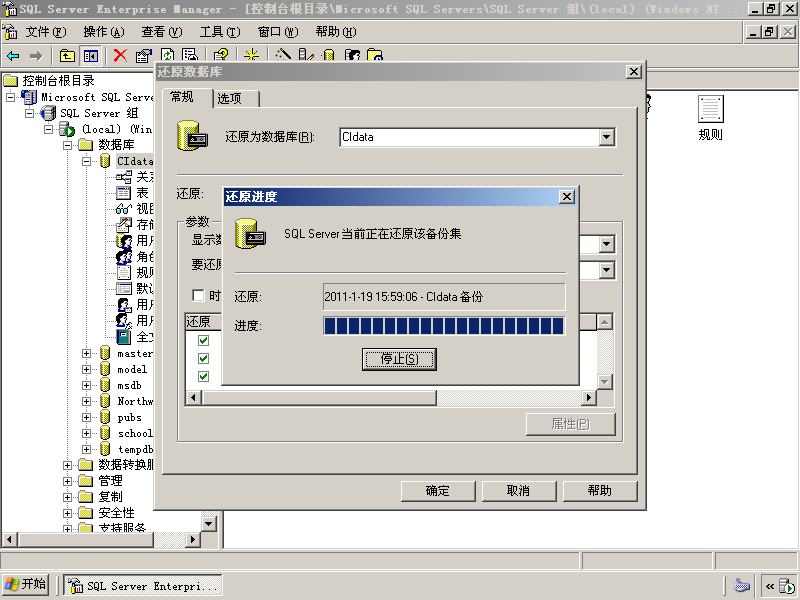Open the 帮助(H) menu
This screenshot has width=800, height=600.
pyautogui.click(x=336, y=32)
